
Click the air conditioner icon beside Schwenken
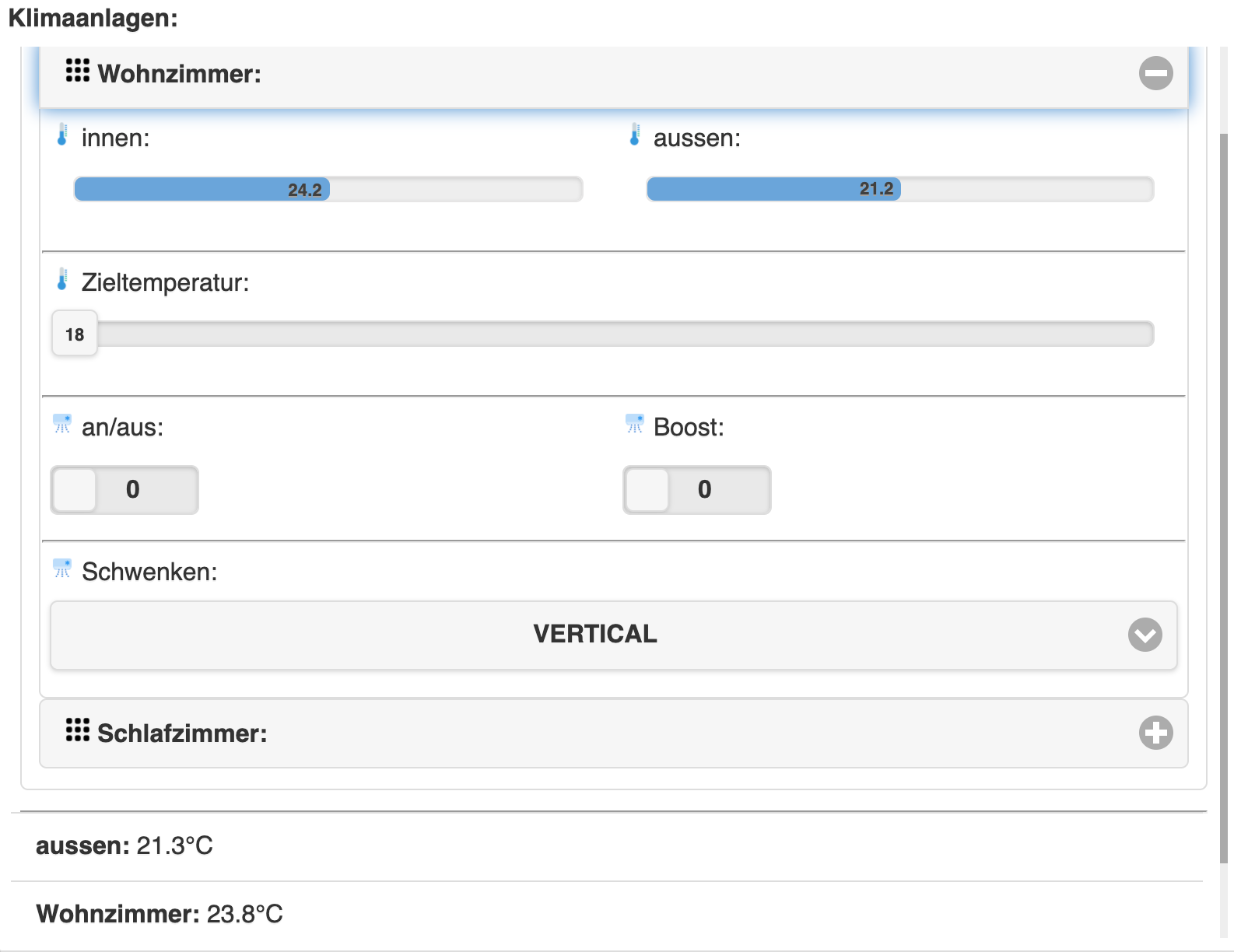click(x=62, y=569)
